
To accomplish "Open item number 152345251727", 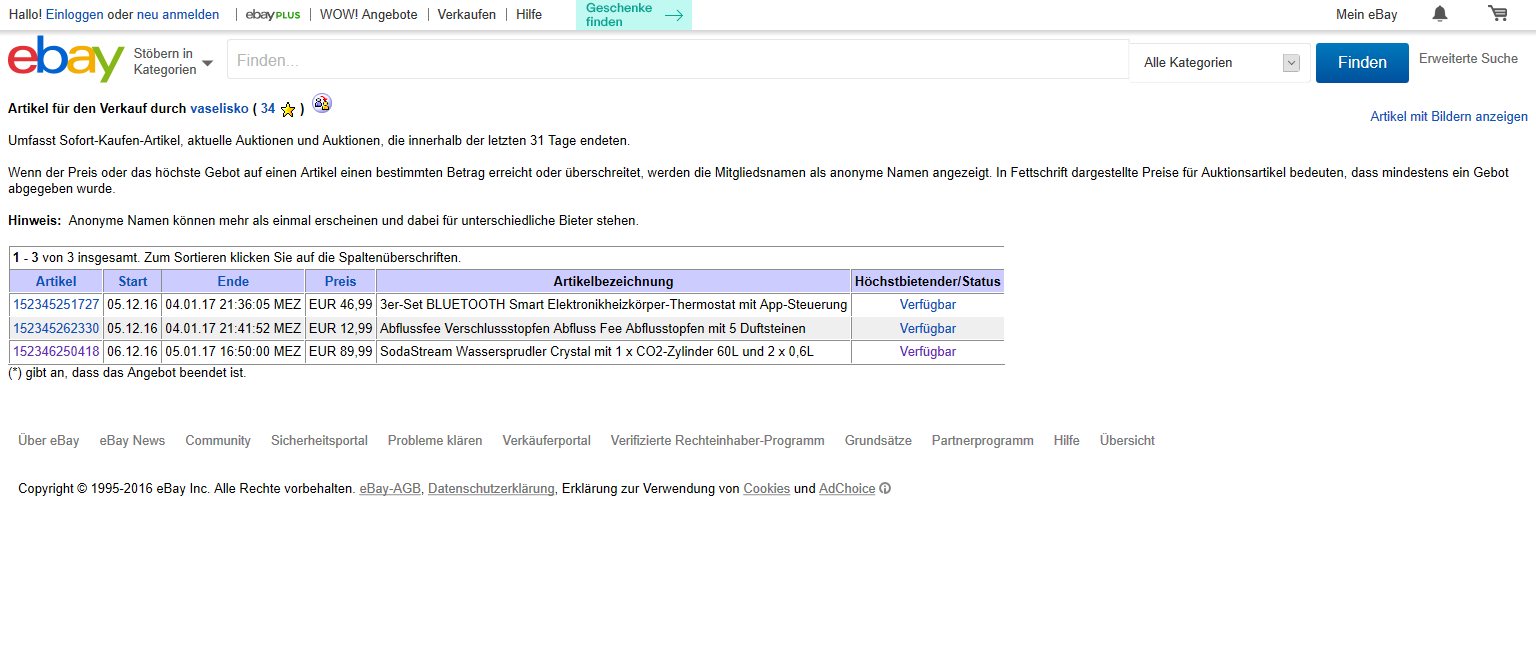I will coord(56,304).
